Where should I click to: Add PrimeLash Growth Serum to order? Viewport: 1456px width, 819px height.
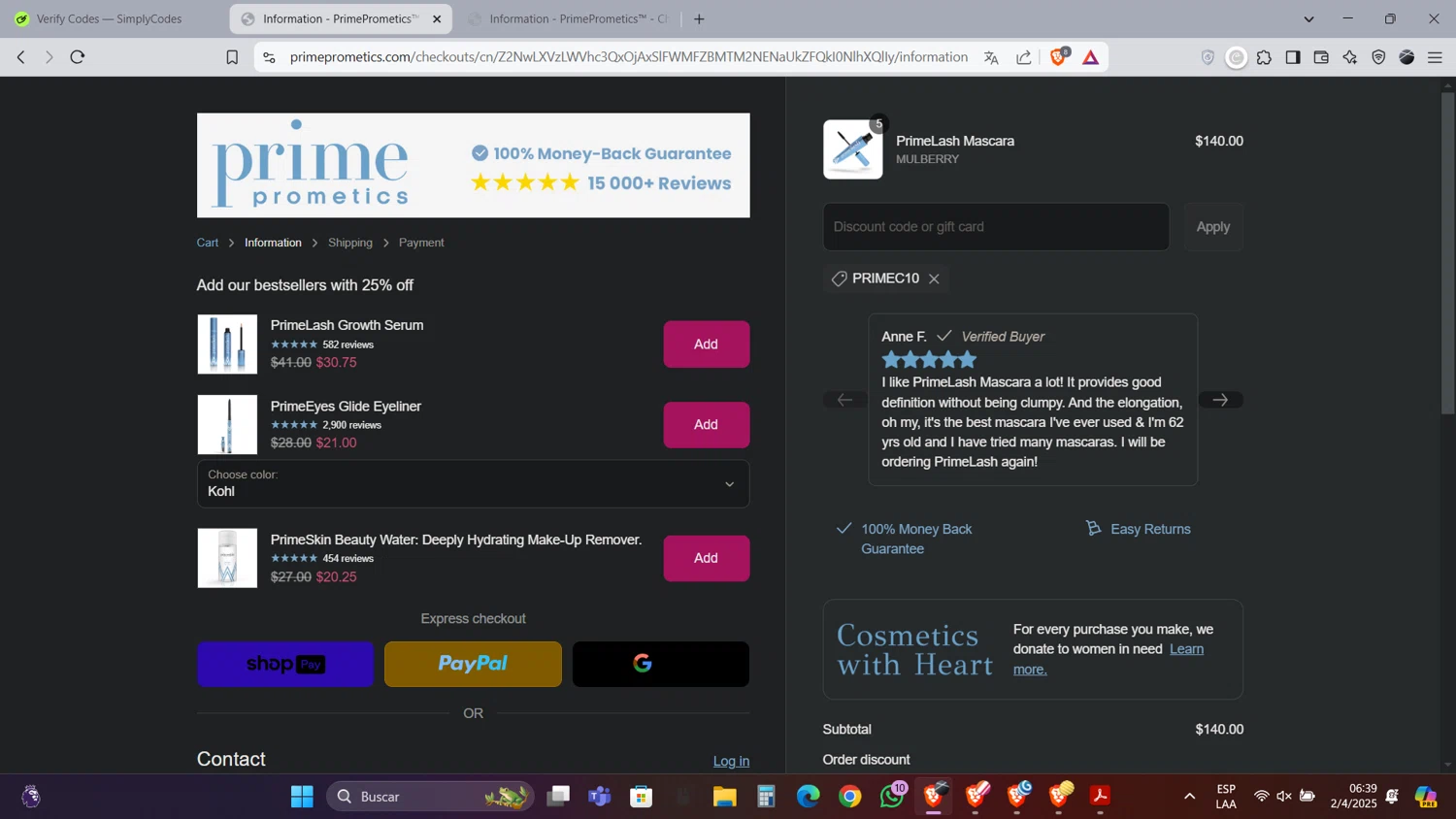point(706,344)
